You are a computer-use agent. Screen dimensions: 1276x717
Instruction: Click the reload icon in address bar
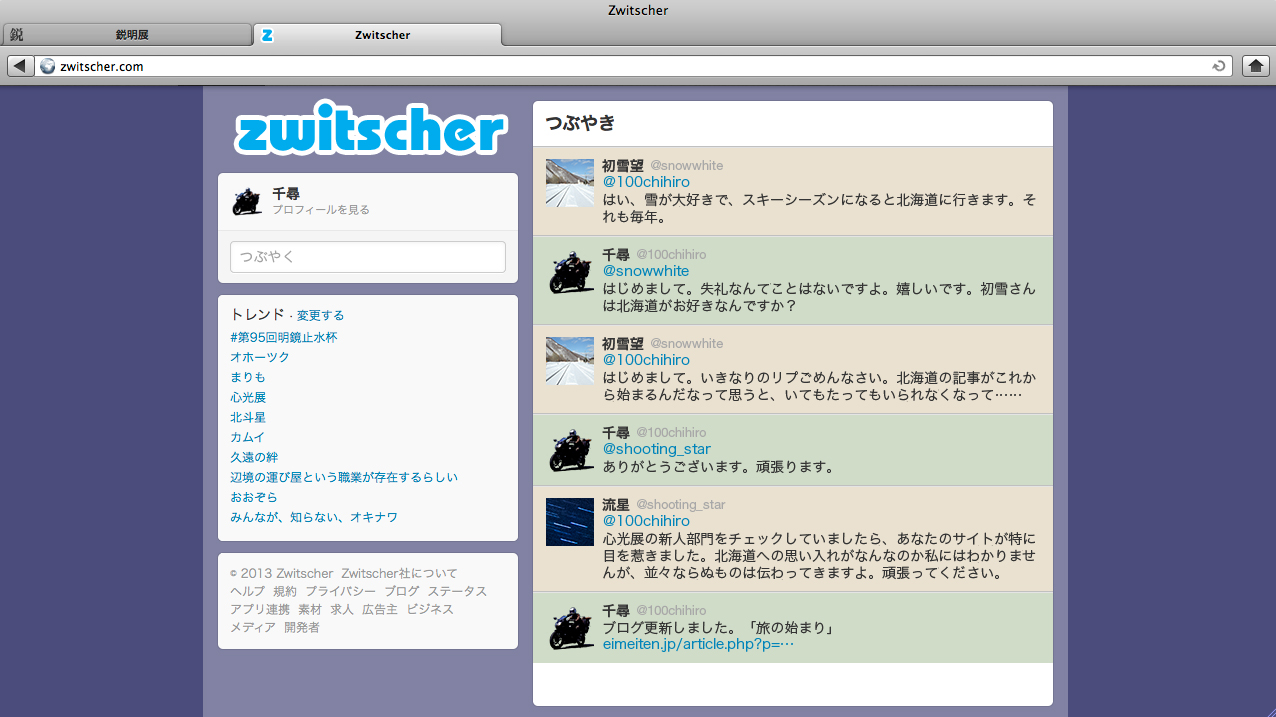1218,66
